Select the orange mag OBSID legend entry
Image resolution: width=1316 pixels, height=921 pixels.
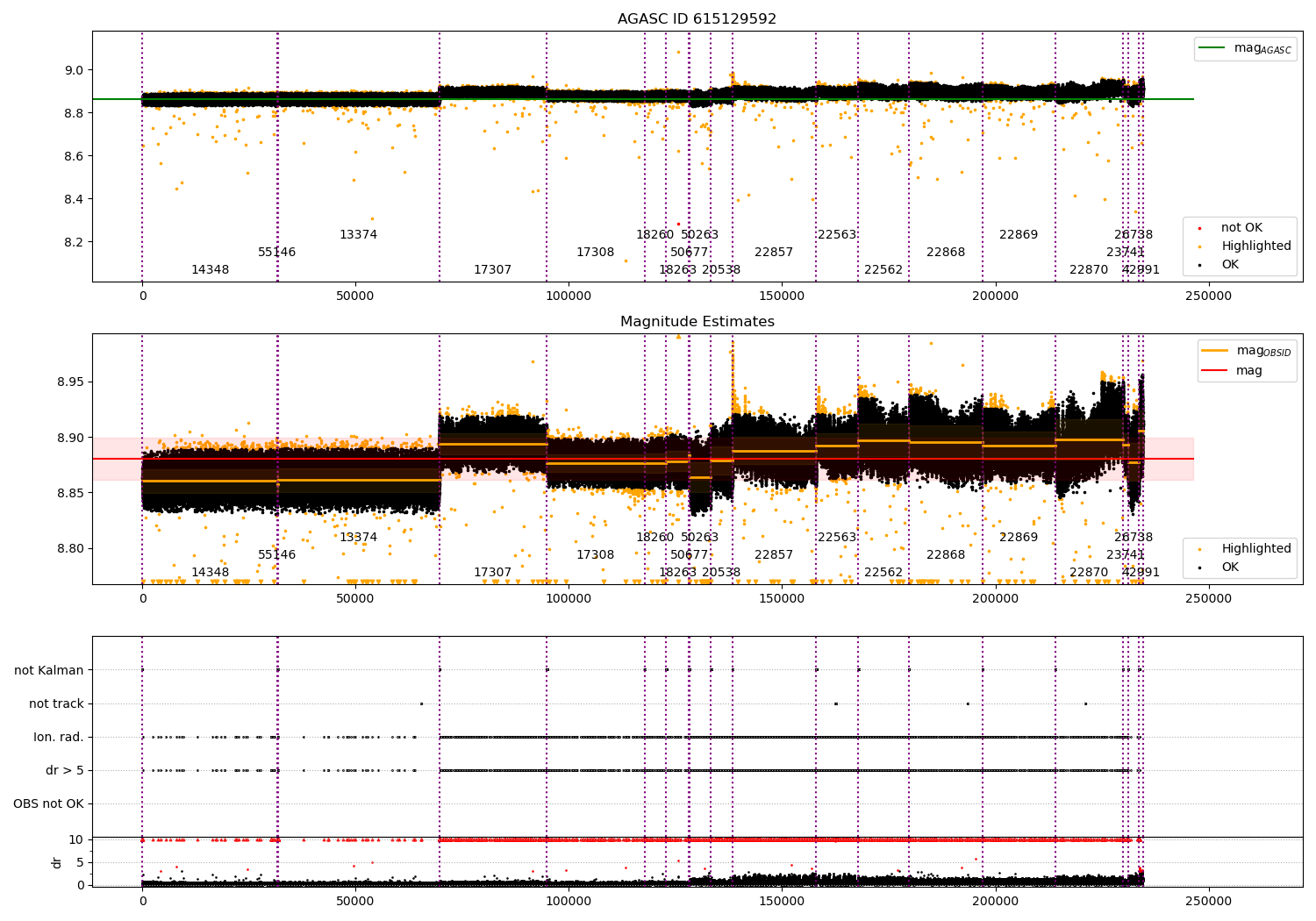coord(1247,351)
